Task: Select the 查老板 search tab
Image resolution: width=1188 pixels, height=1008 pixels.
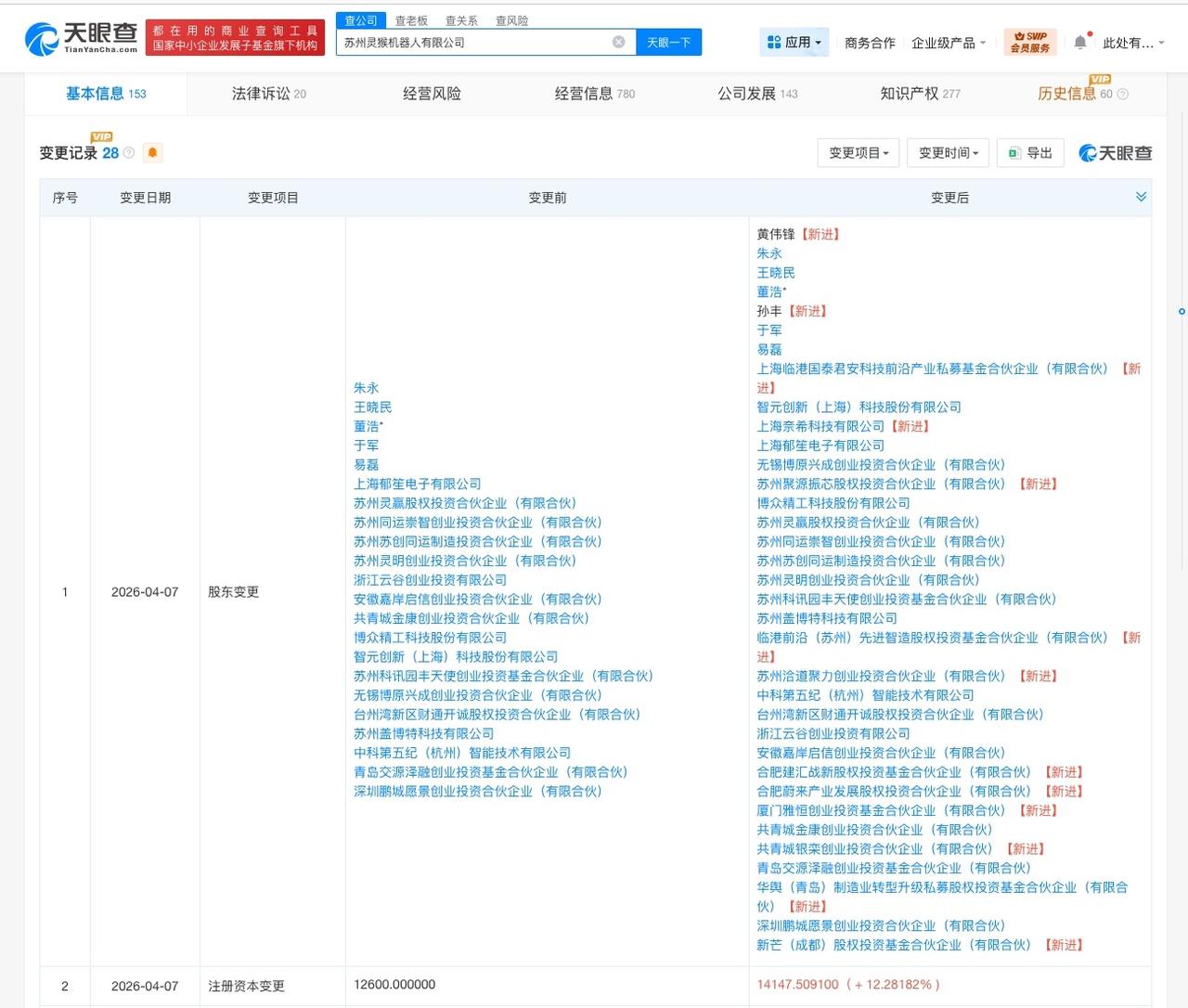Action: (x=411, y=20)
